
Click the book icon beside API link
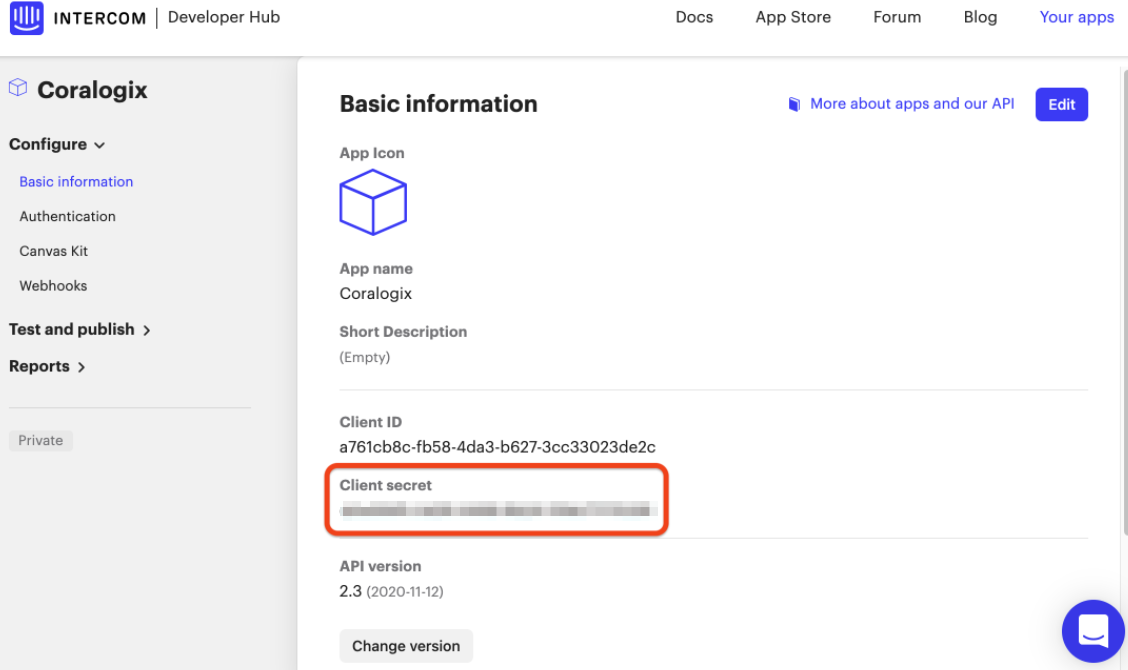(794, 104)
